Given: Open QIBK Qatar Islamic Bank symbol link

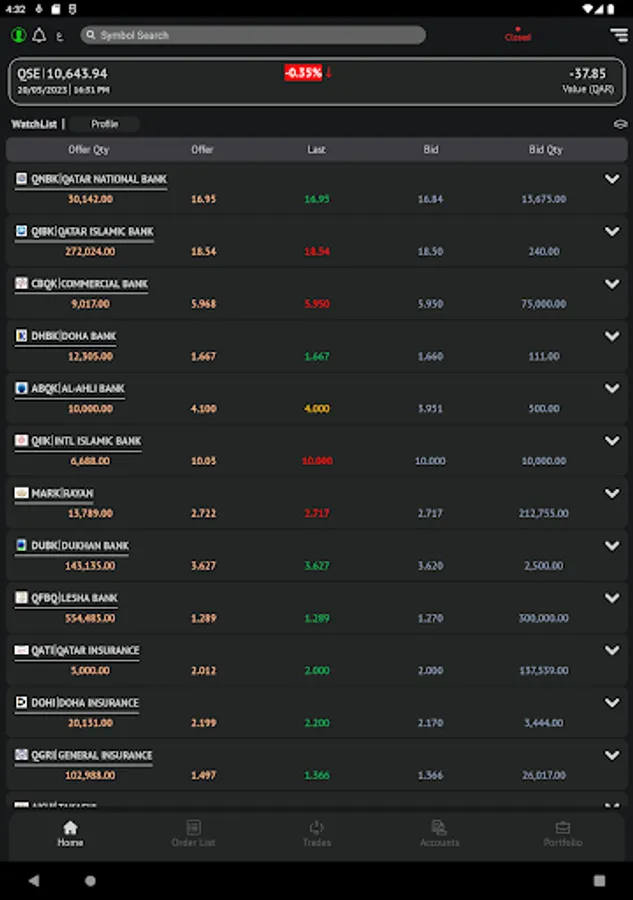Looking at the screenshot, I should (92, 232).
